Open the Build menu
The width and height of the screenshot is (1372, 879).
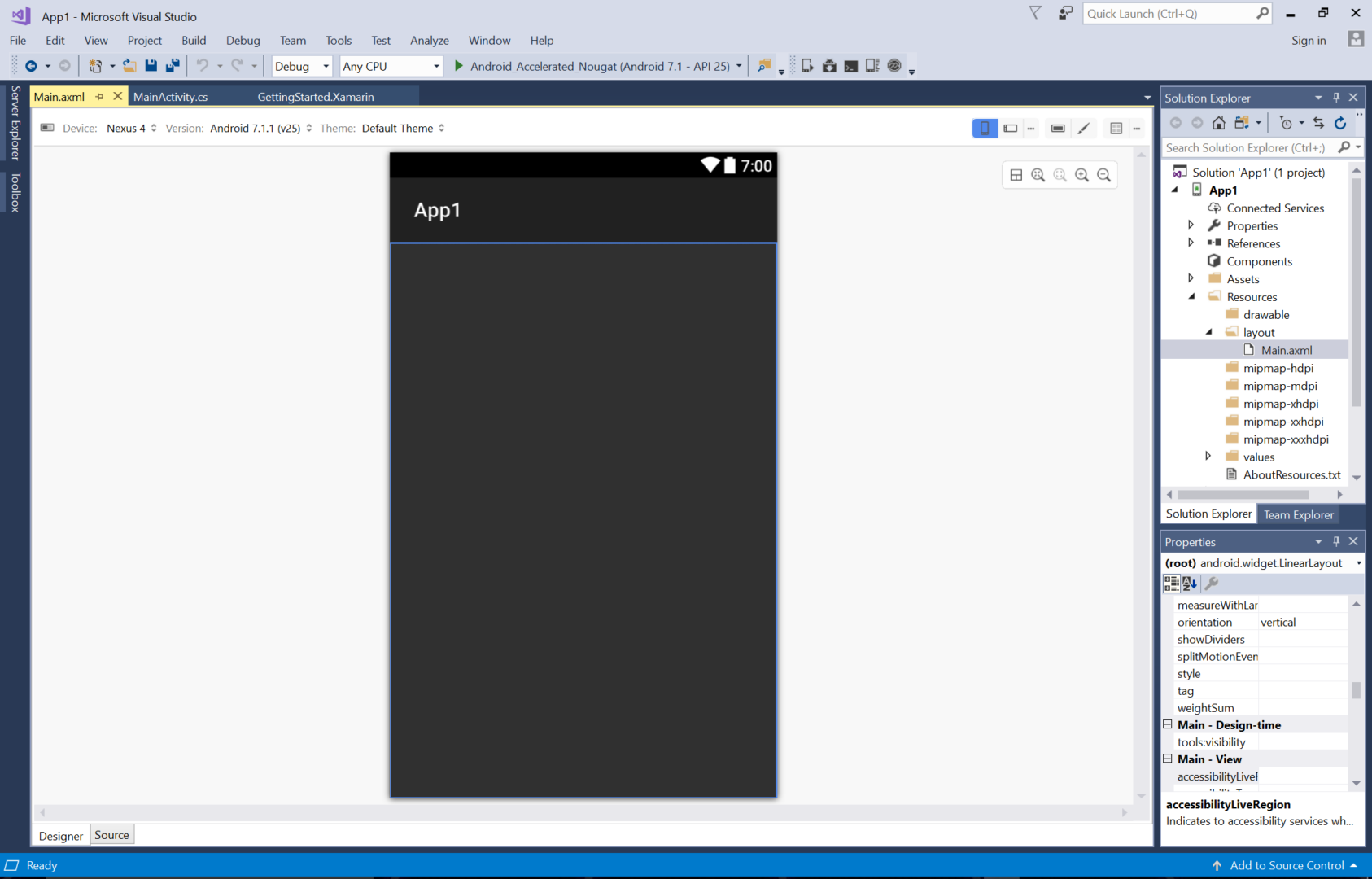(x=194, y=40)
